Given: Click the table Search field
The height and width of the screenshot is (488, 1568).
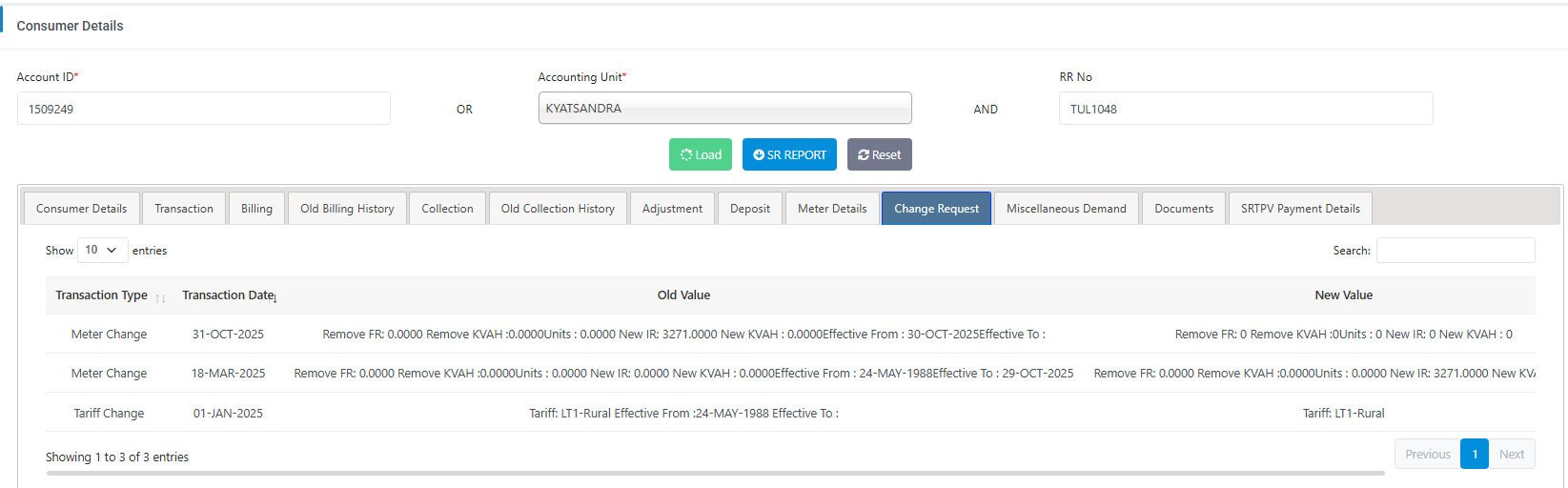Looking at the screenshot, I should (1456, 250).
